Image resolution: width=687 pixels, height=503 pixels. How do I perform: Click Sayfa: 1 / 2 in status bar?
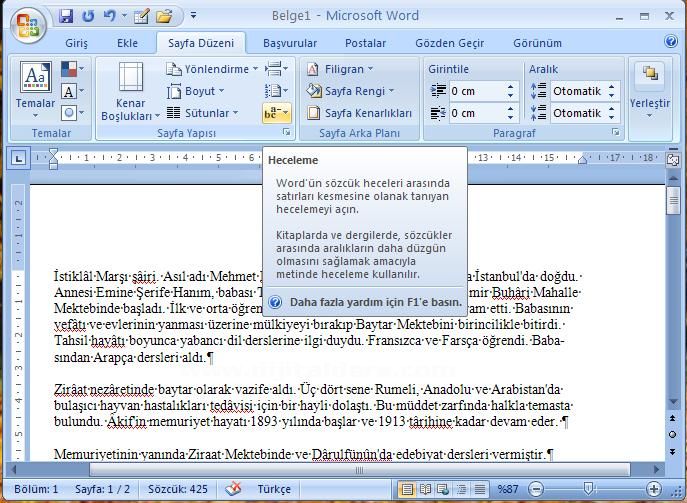click(102, 489)
